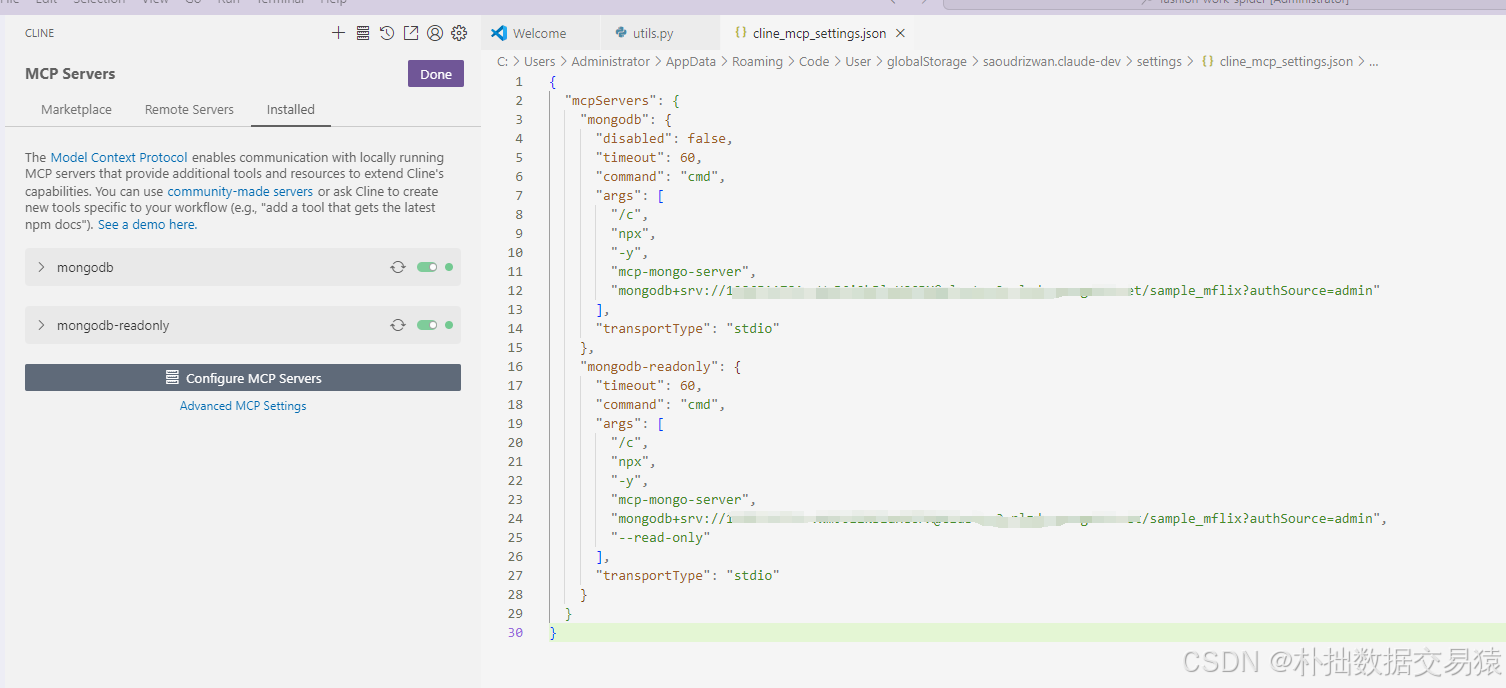Open the Administrator breadcrumb segment
The width and height of the screenshot is (1506, 688).
click(x=611, y=61)
